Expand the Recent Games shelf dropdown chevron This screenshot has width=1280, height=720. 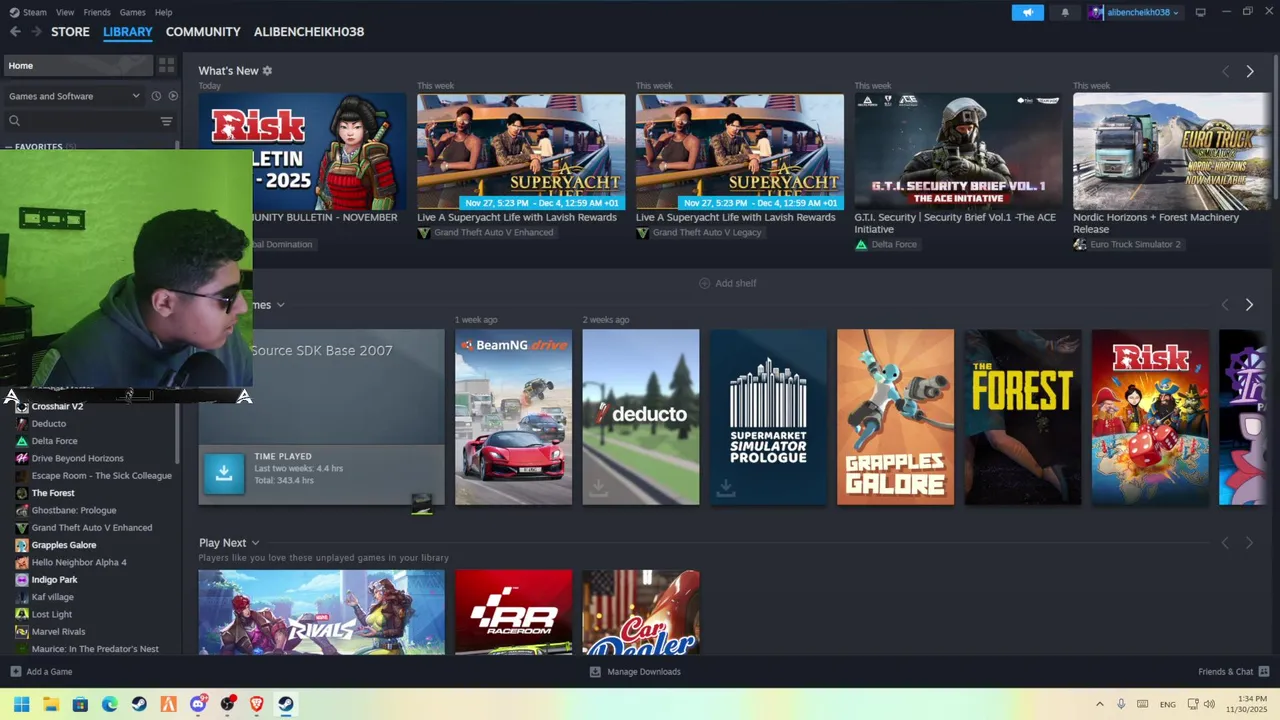pyautogui.click(x=281, y=305)
